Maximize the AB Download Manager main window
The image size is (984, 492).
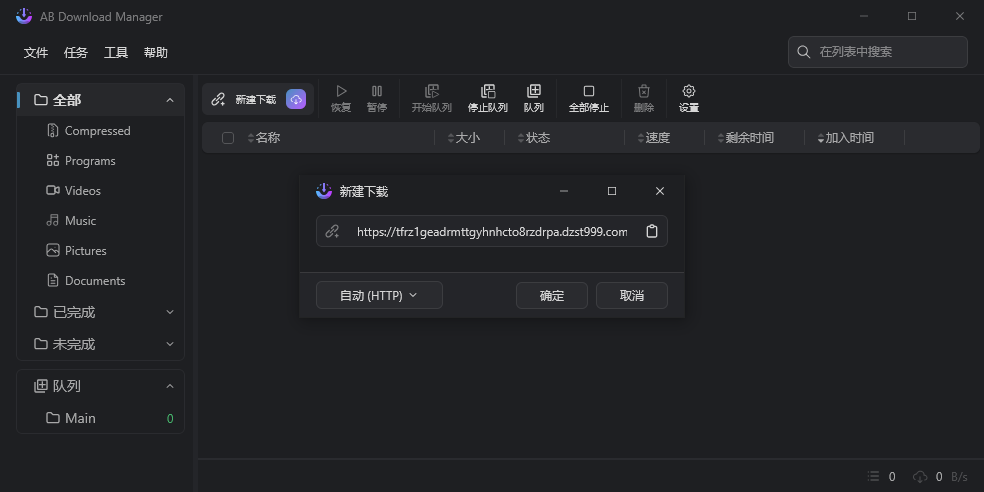pyautogui.click(x=912, y=16)
